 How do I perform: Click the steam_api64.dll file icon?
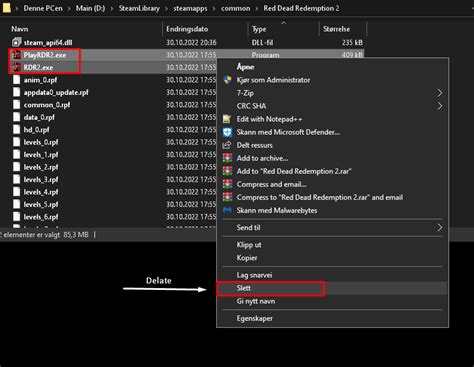16,42
